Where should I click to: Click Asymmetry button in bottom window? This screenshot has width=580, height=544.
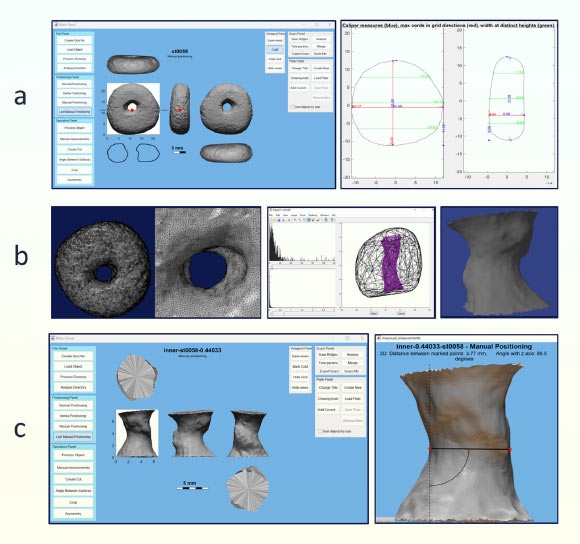coord(73,513)
